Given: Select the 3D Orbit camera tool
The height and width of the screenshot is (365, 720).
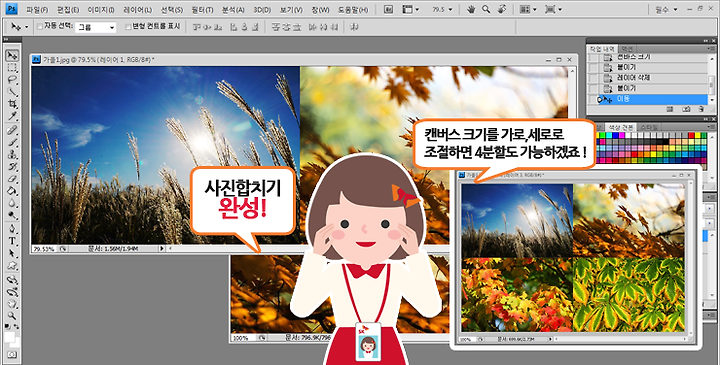Looking at the screenshot, I should pos(12,292).
